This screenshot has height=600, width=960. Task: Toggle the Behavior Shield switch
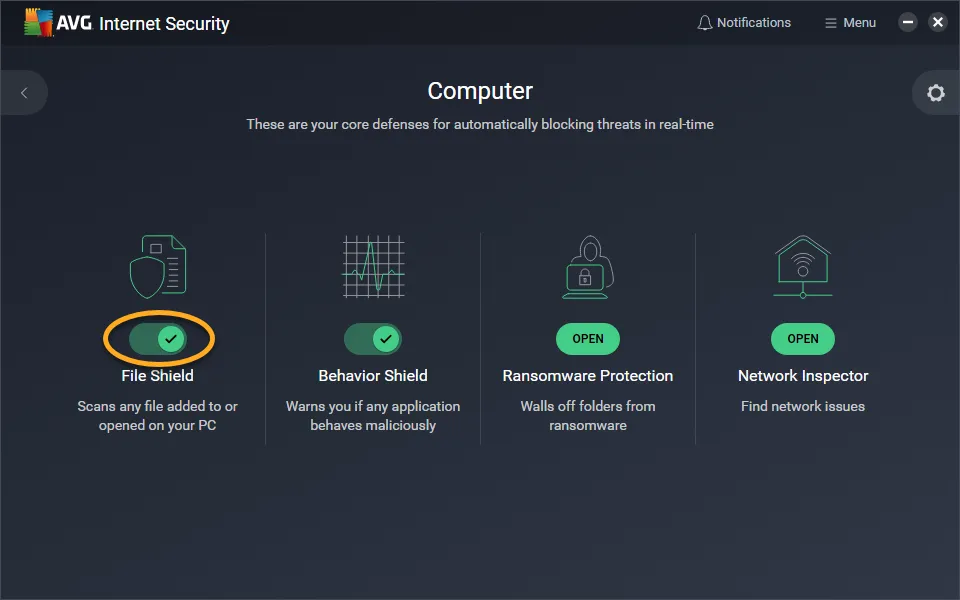tap(373, 339)
